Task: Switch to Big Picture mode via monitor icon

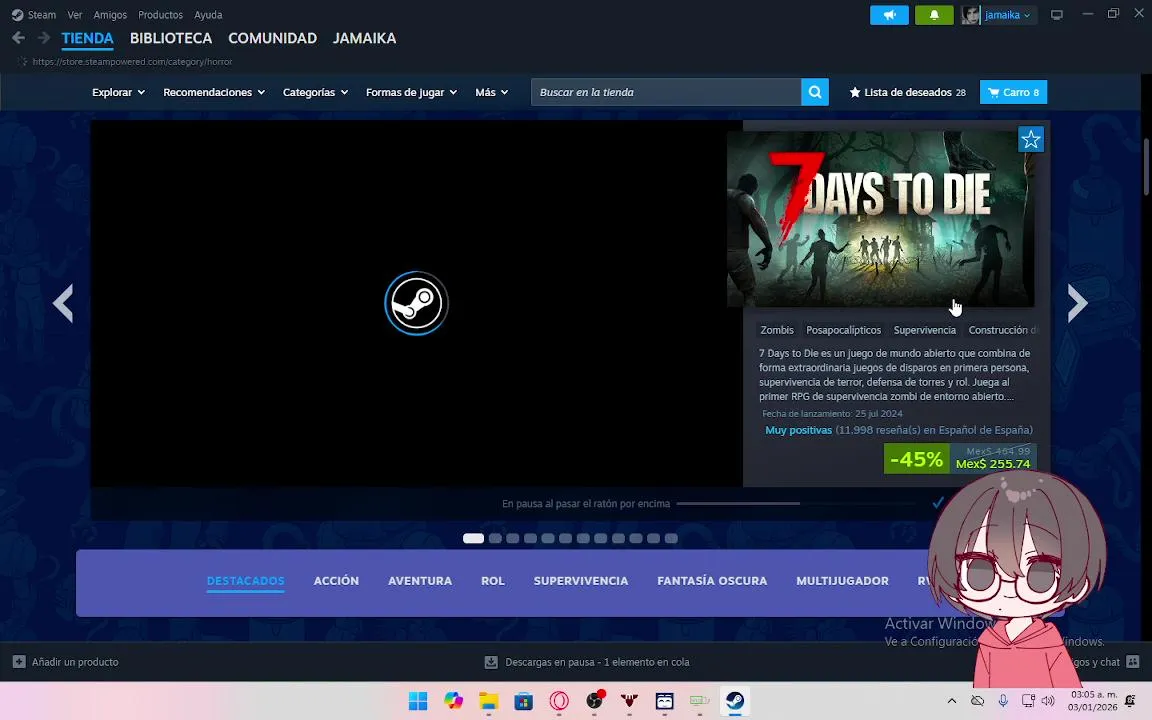Action: coord(1056,15)
